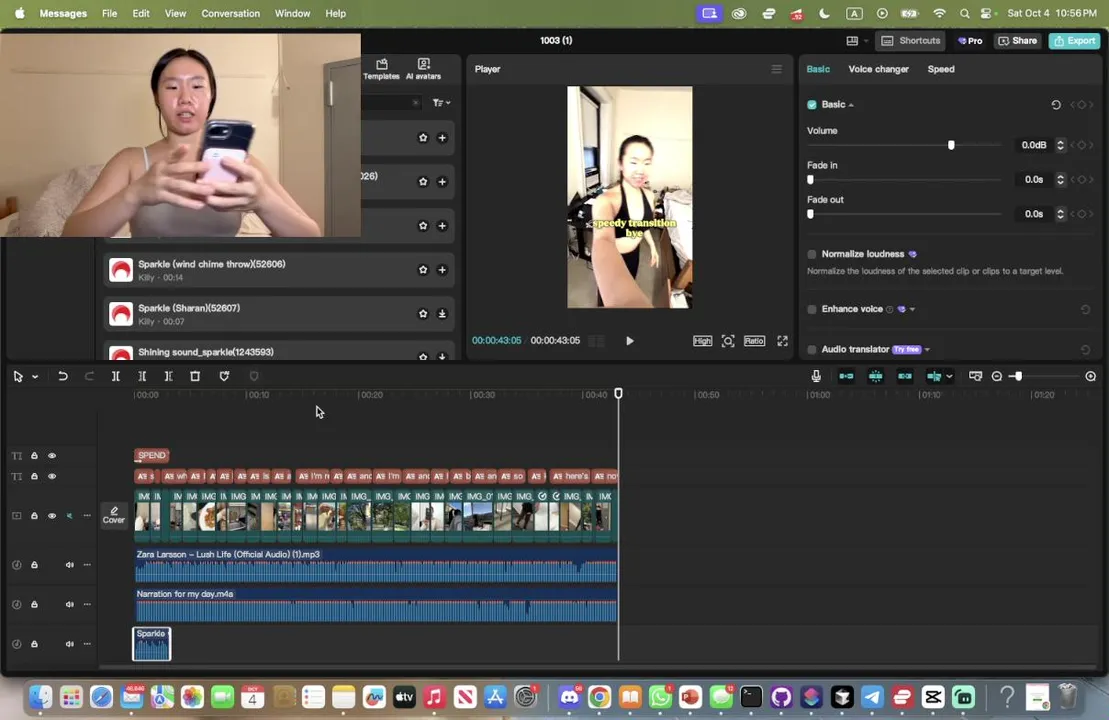Hide the main video track

pos(52,516)
